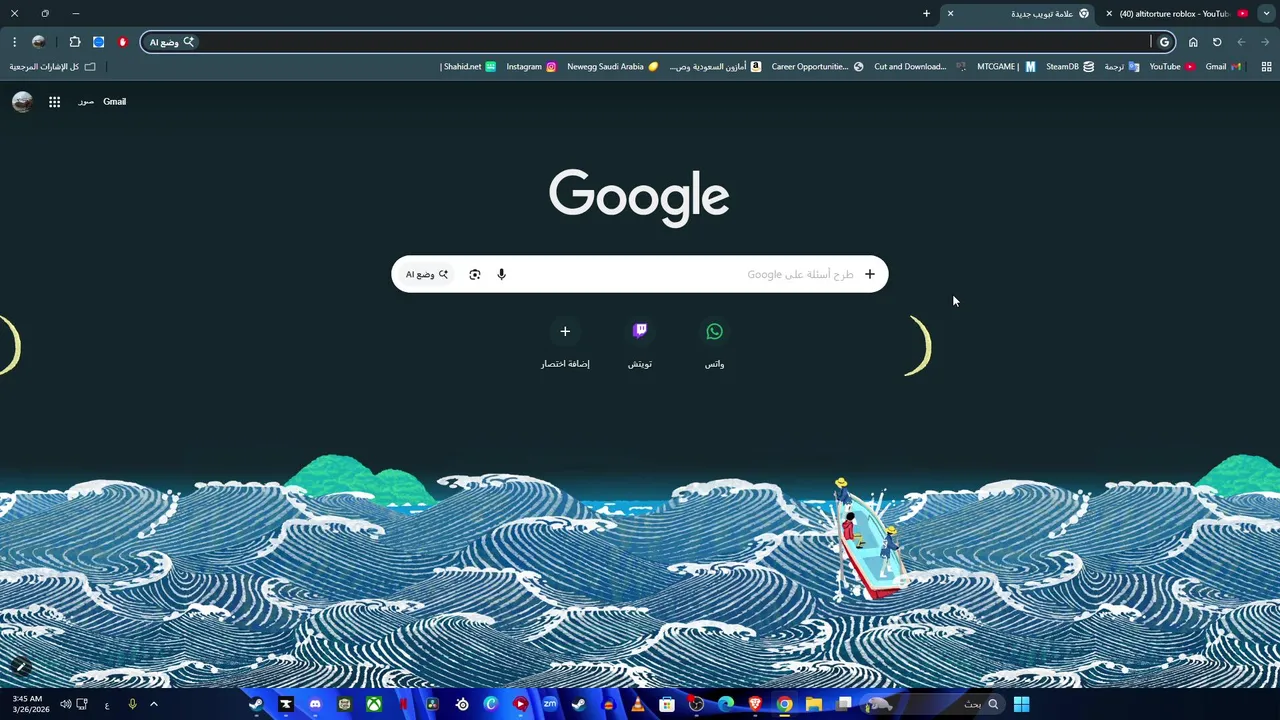
Task: Switch input language indicator ع
Action: pyautogui.click(x=107, y=704)
